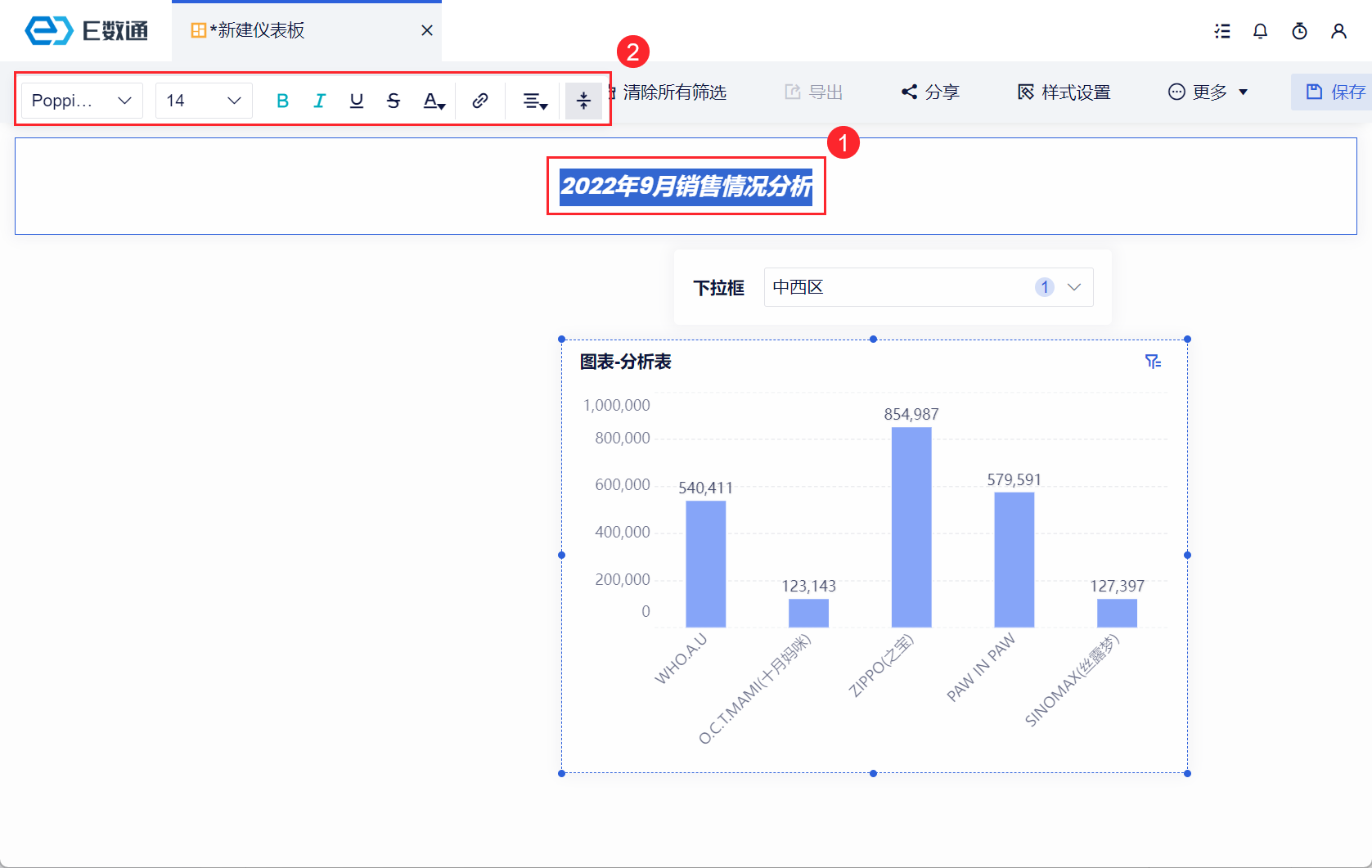Toggle bold formatting on title text

pos(282,101)
